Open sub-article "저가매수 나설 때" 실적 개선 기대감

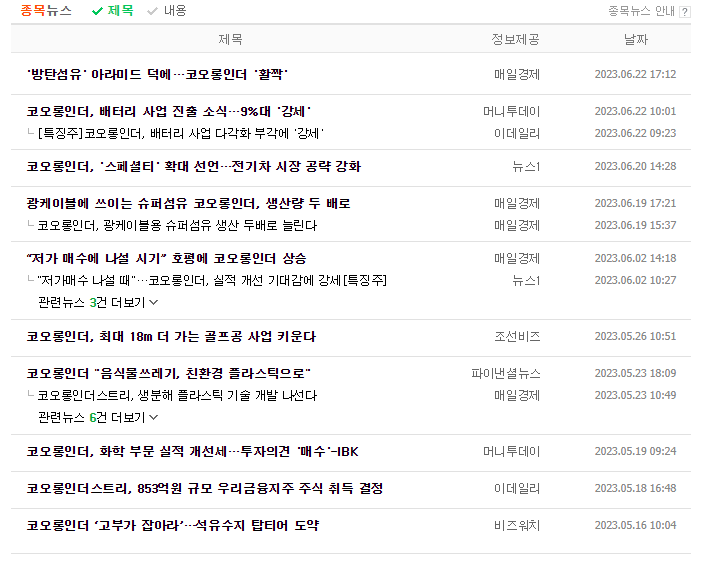[x=212, y=281]
